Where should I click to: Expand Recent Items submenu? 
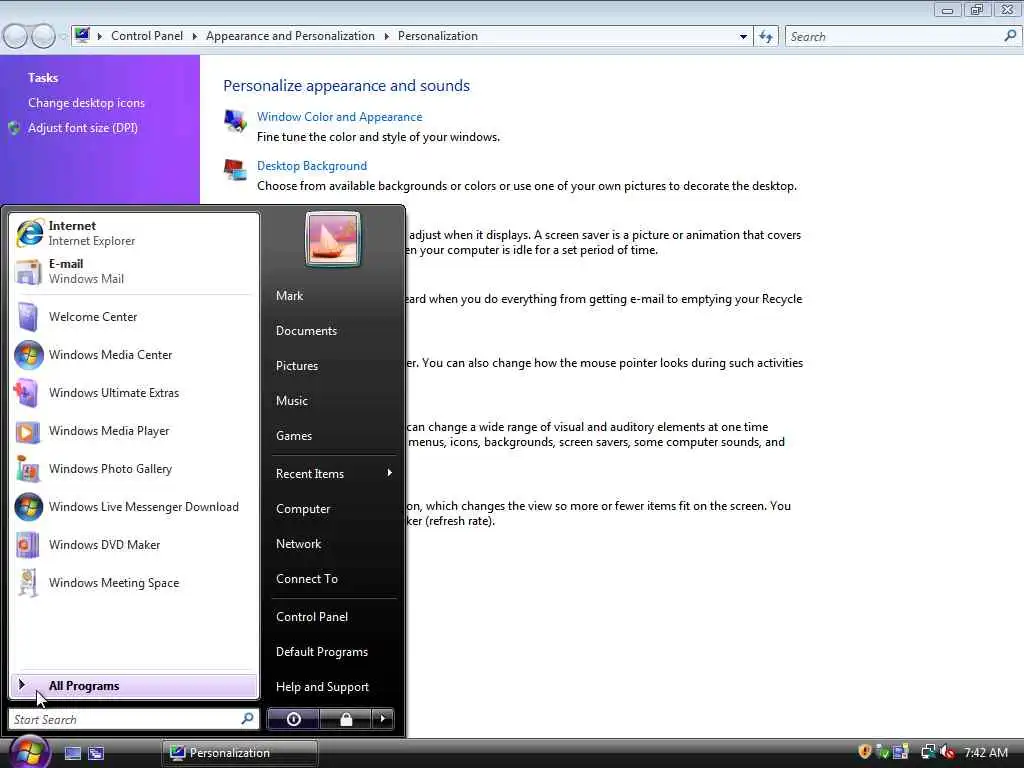pos(333,473)
